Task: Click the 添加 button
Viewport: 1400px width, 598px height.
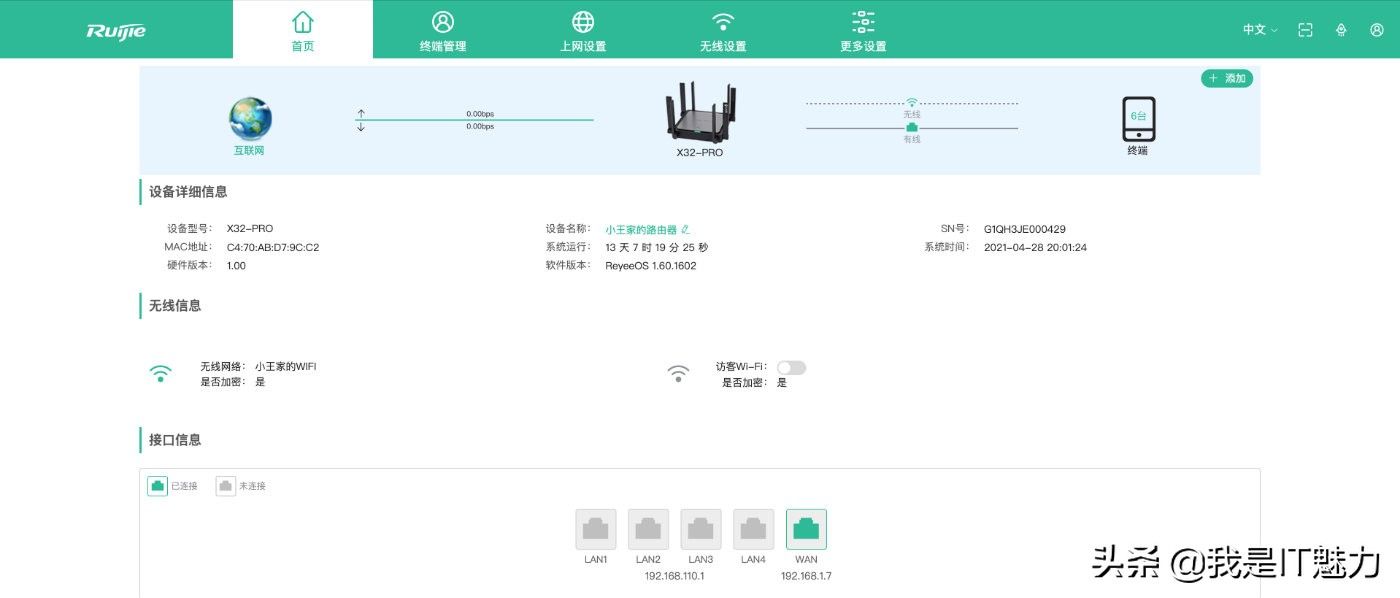Action: pos(1227,78)
